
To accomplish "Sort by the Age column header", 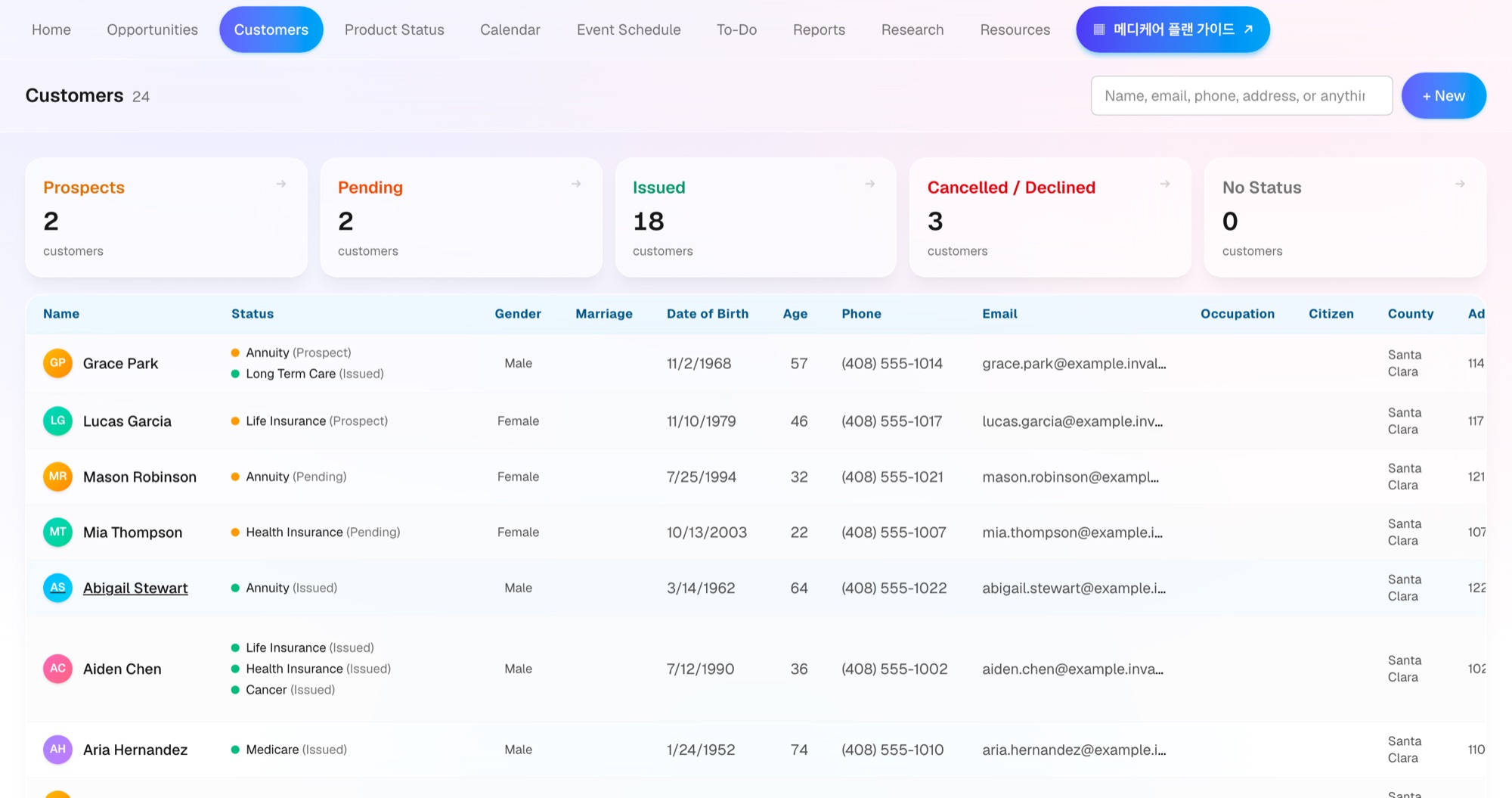I will pyautogui.click(x=795, y=314).
